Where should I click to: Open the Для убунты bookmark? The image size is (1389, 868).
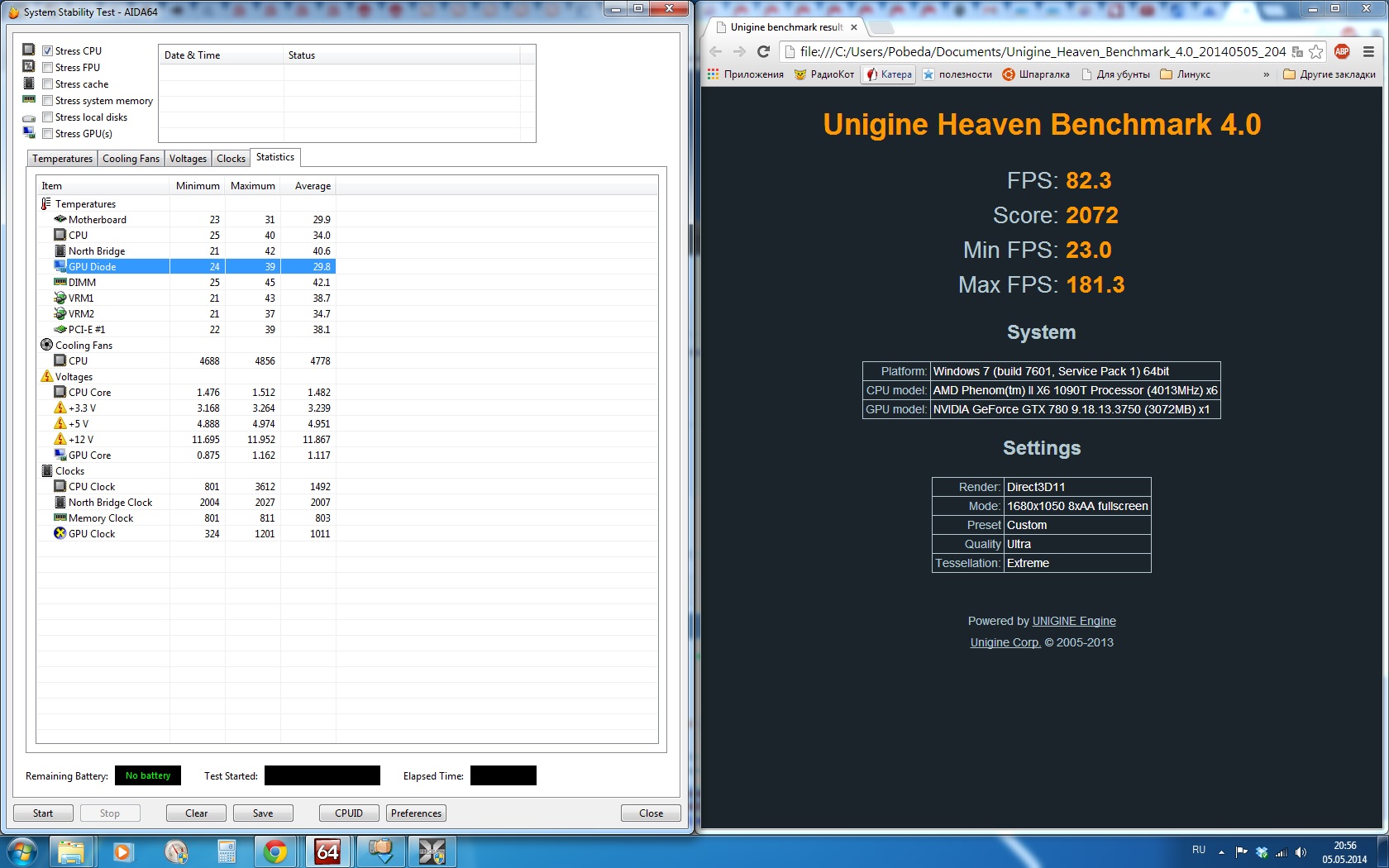pos(1115,74)
